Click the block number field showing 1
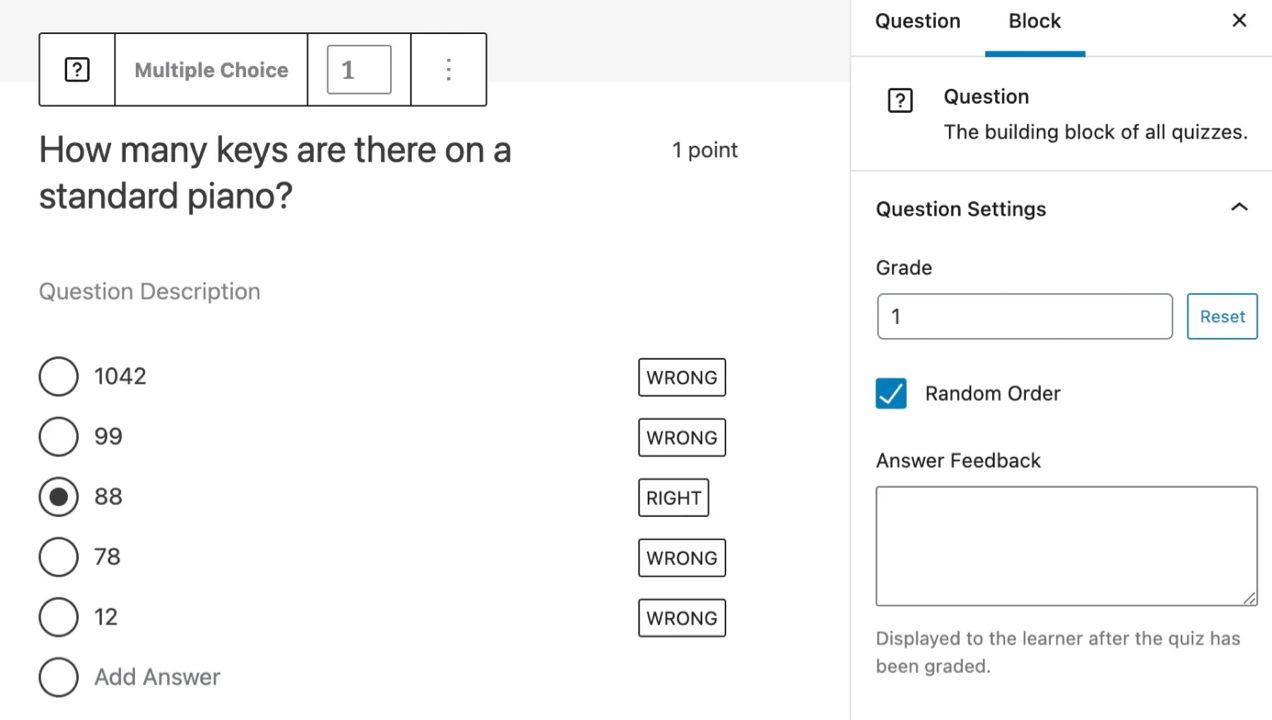The width and height of the screenshot is (1272, 720). (358, 69)
